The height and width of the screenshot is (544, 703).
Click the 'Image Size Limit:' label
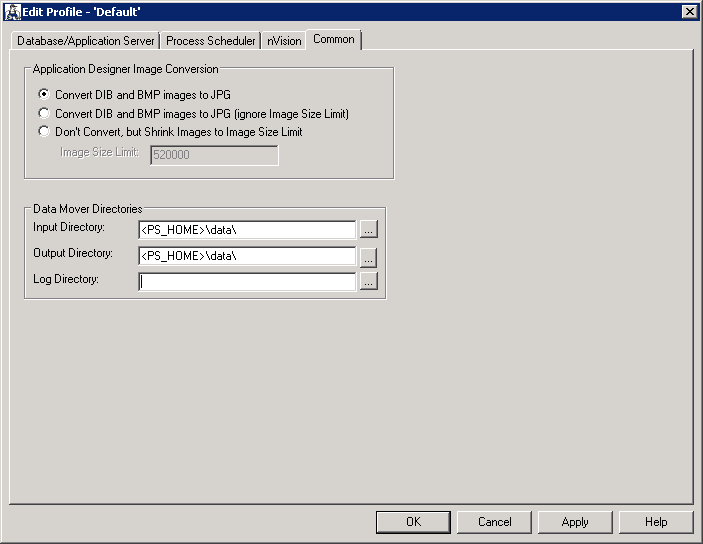click(x=99, y=152)
